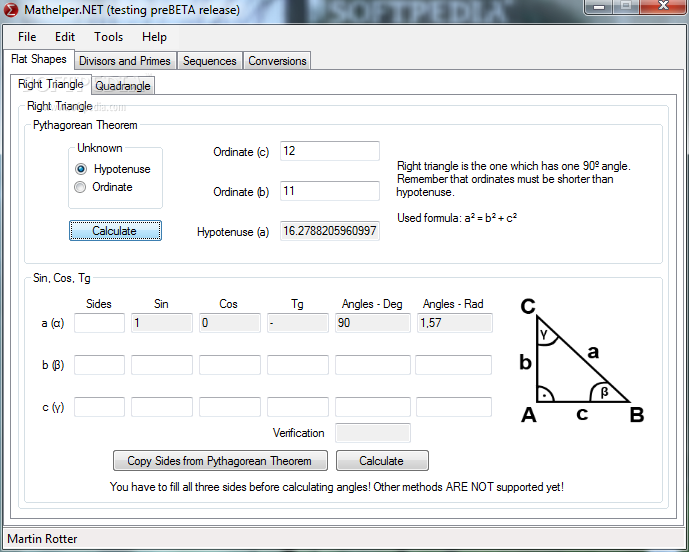Select the Right Triangle sub-tab
The height and width of the screenshot is (552, 689).
[x=51, y=84]
